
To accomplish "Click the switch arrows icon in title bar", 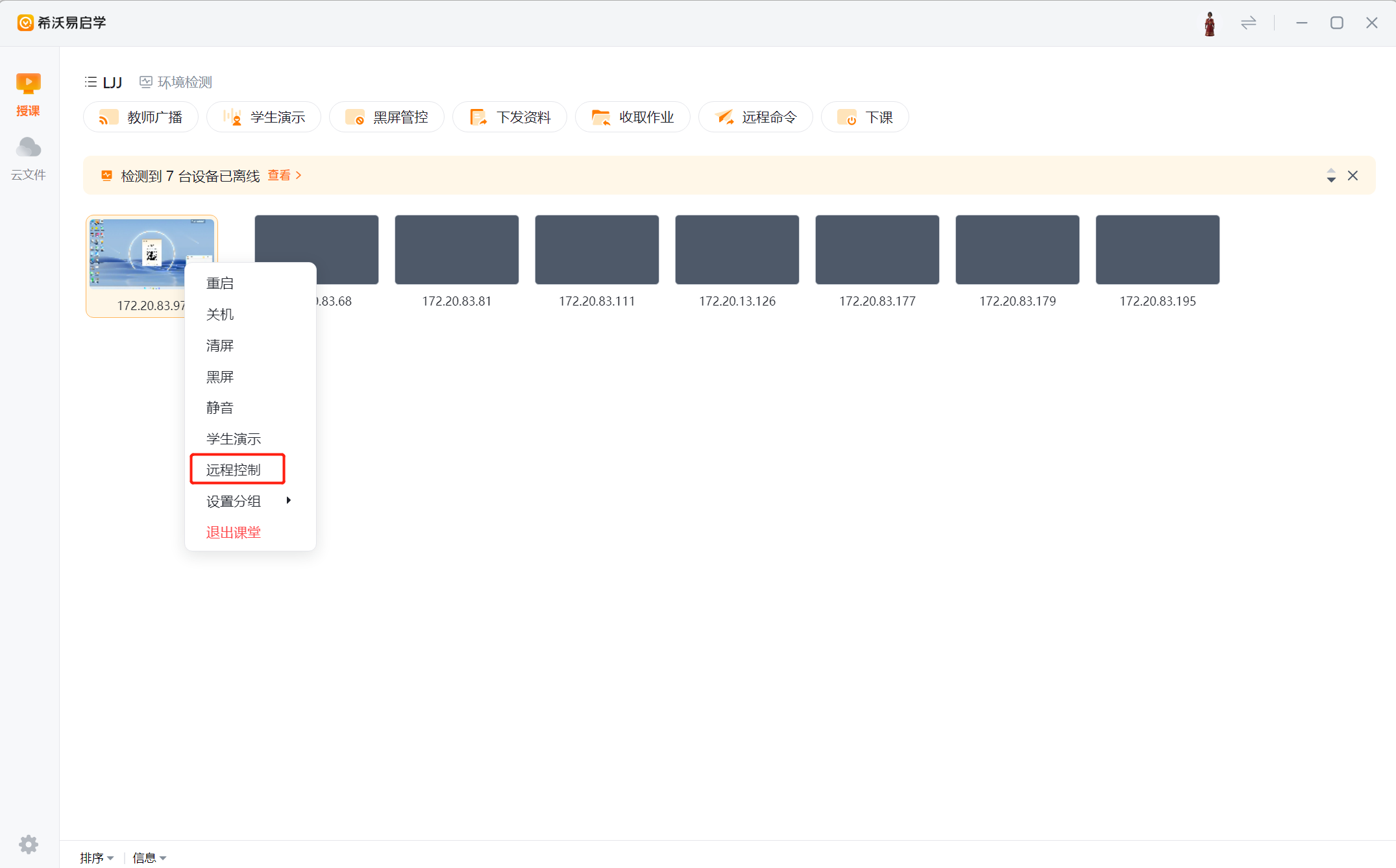I will click(1248, 23).
